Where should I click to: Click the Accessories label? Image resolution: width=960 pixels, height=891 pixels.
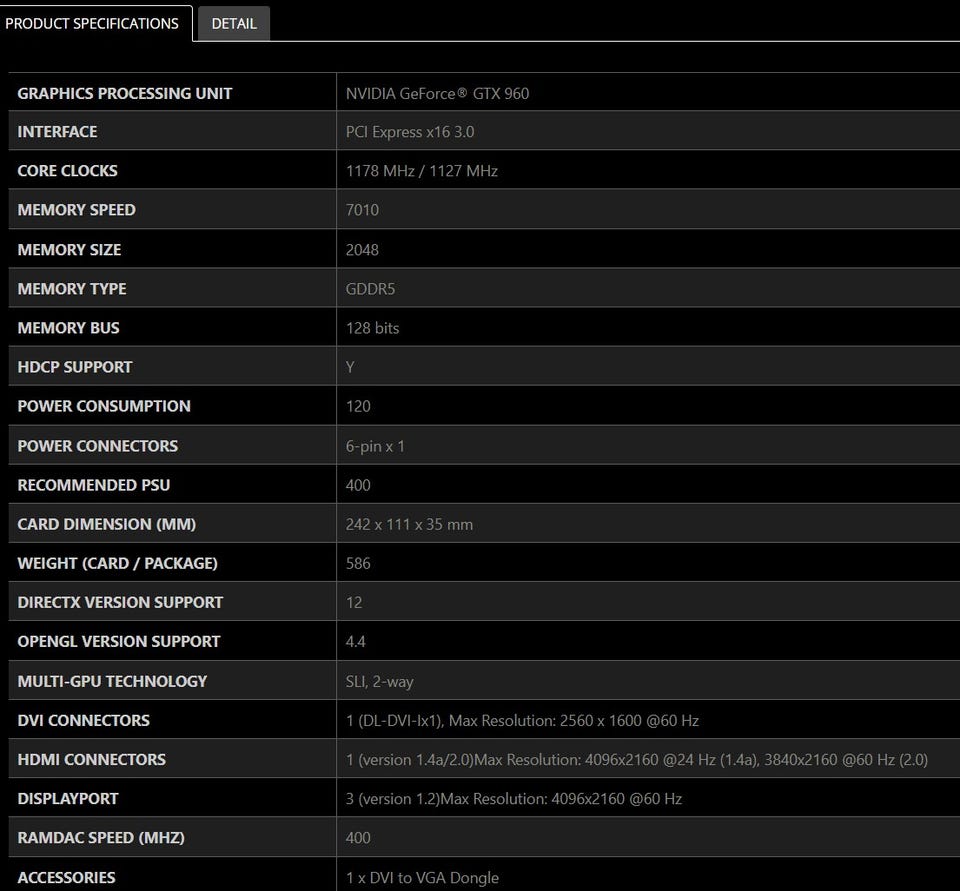click(x=67, y=879)
